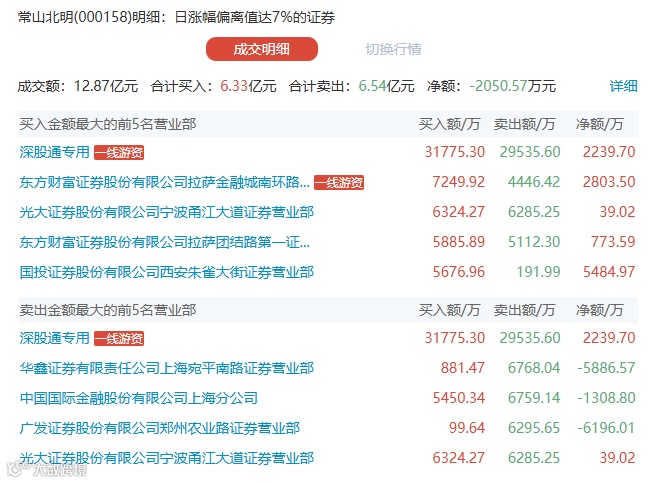This screenshot has width=655, height=483.
Task: Open the 详细 link
Action: coord(623,86)
